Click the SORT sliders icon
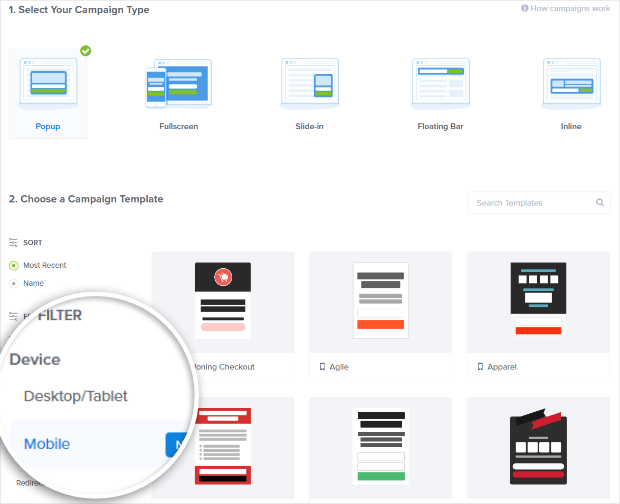The width and height of the screenshot is (620, 504). 13,242
